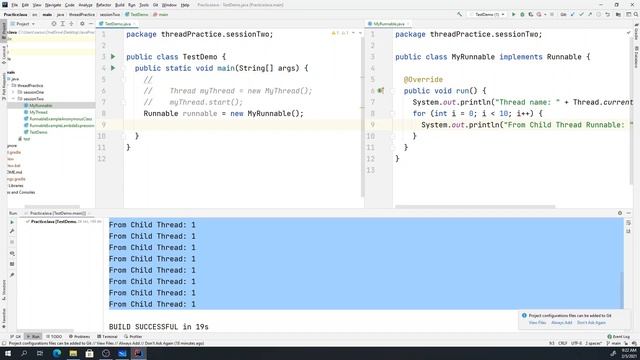Image resolution: width=640 pixels, height=360 pixels.
Task: Open Project panel settings gear
Action: (82, 24)
